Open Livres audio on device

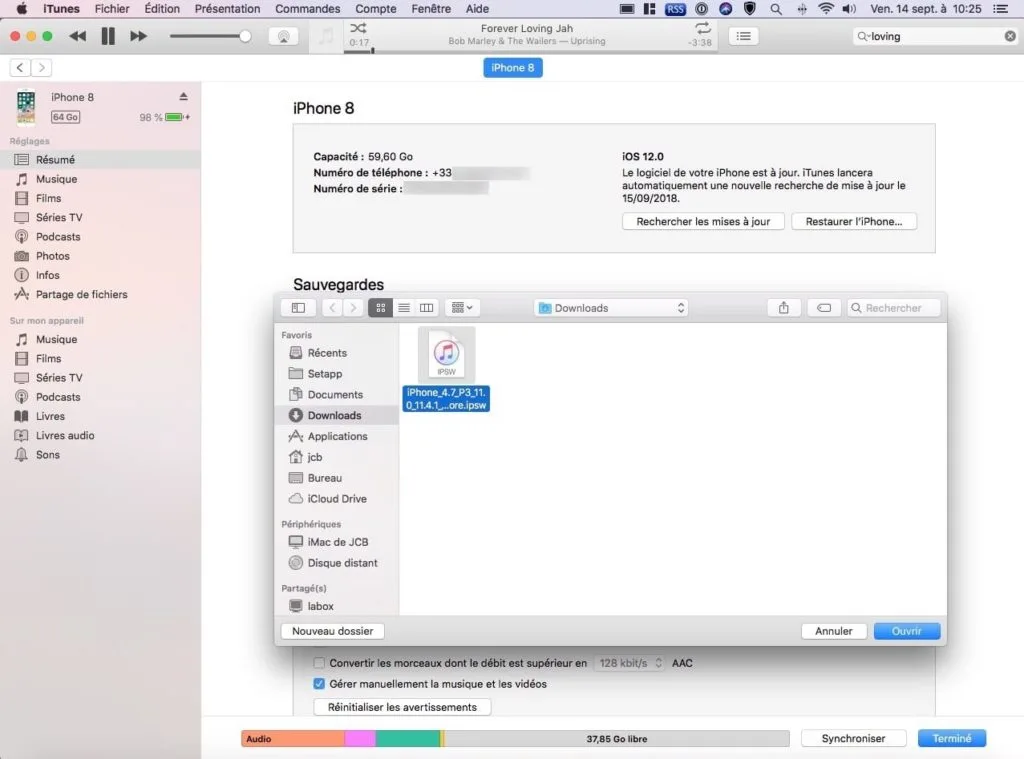point(100,436)
